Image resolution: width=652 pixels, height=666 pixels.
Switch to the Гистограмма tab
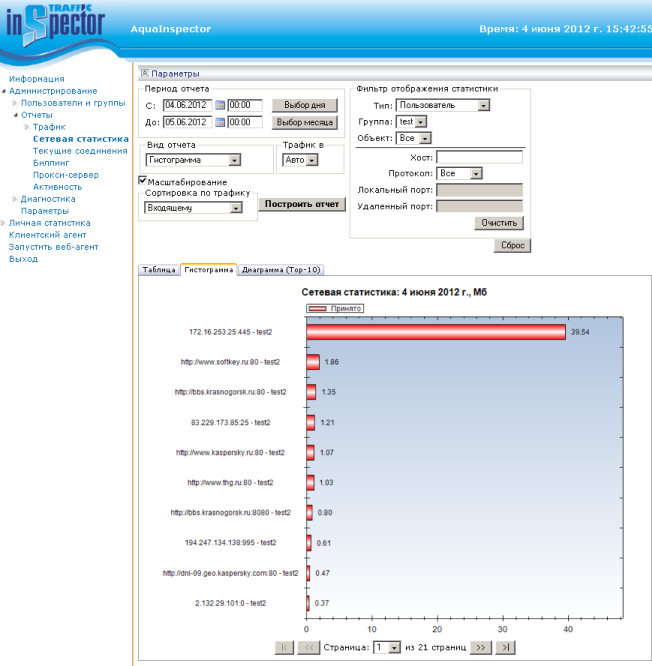pos(209,270)
